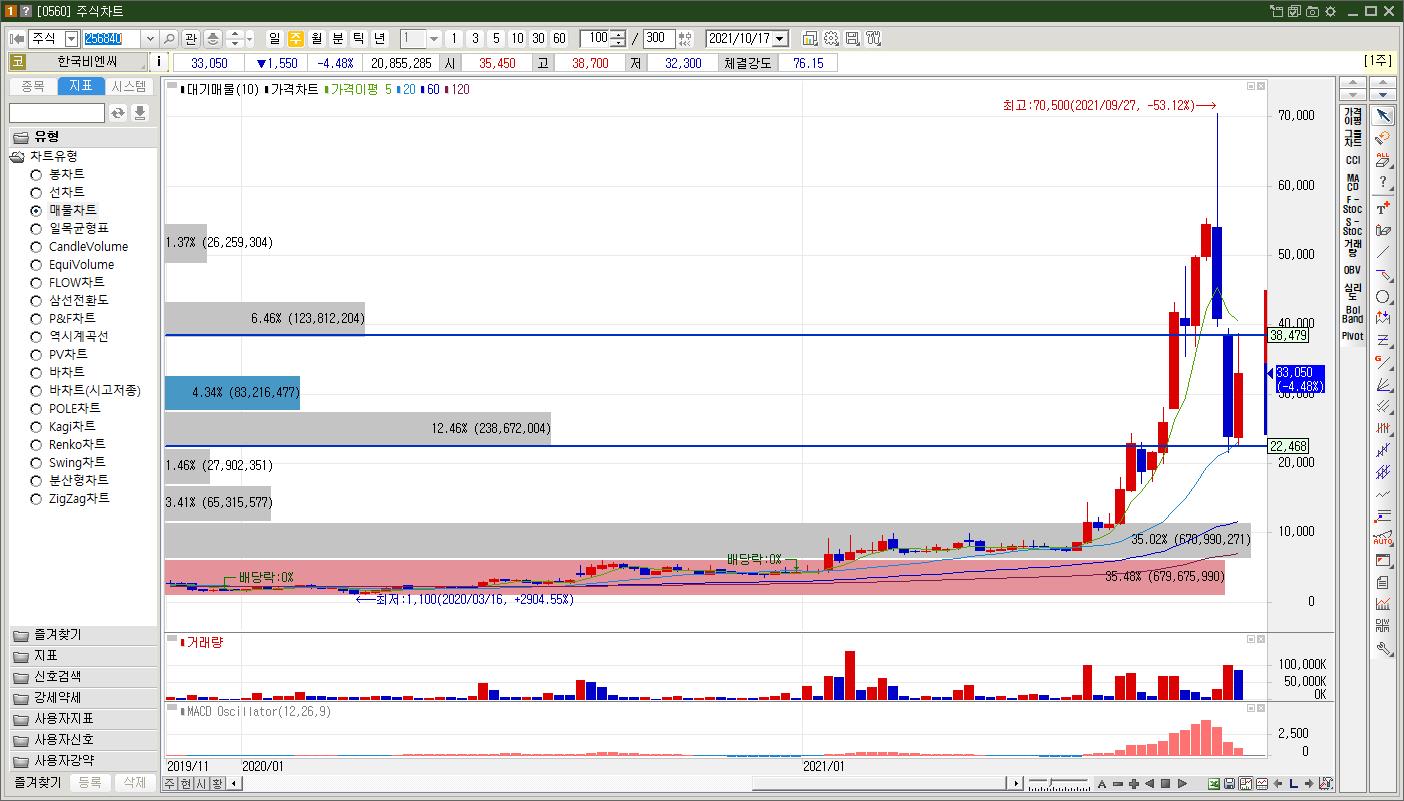
Task: Expand the 신호검색 folder
Action: click(83, 677)
